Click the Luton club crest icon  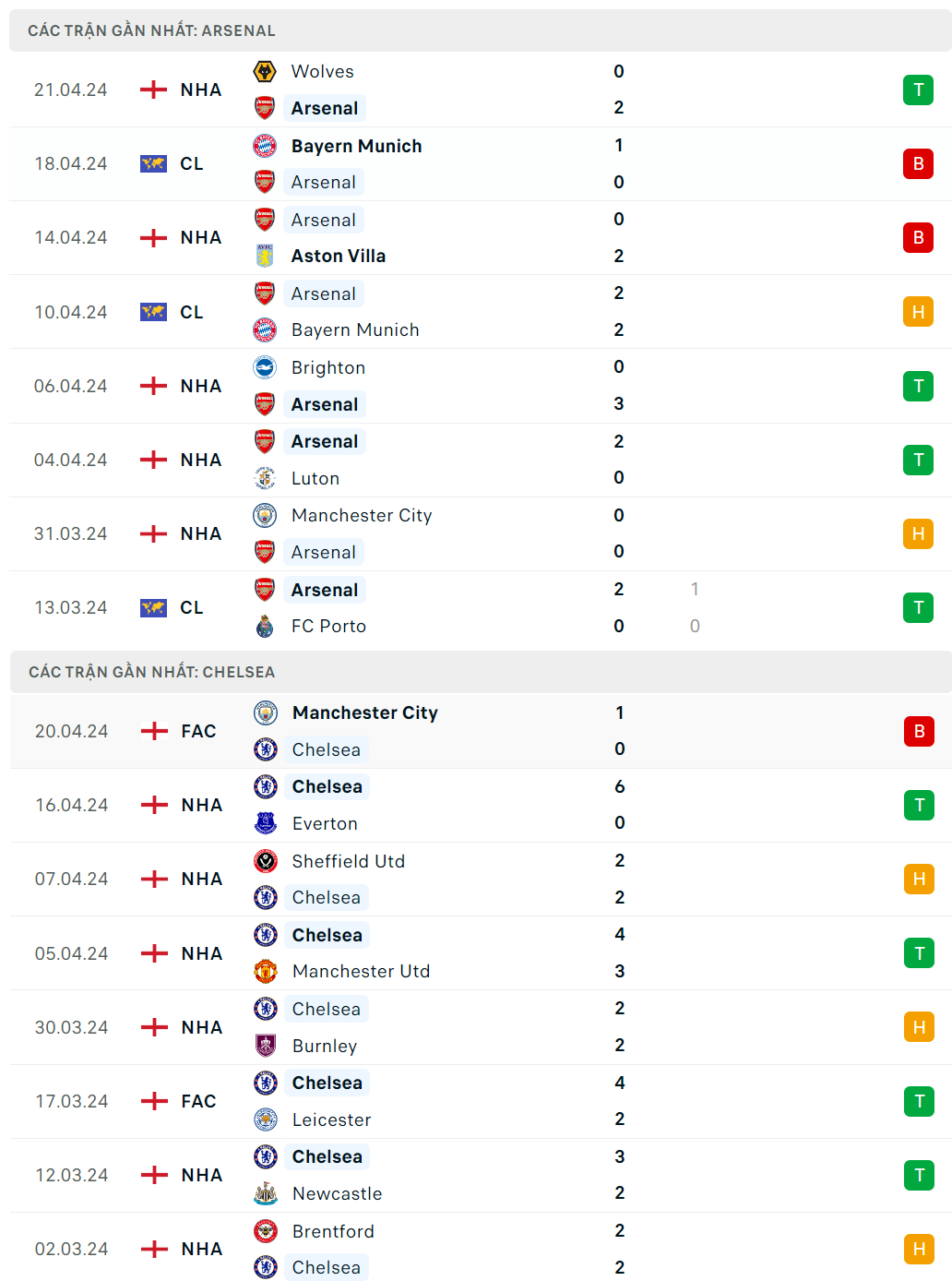[265, 478]
